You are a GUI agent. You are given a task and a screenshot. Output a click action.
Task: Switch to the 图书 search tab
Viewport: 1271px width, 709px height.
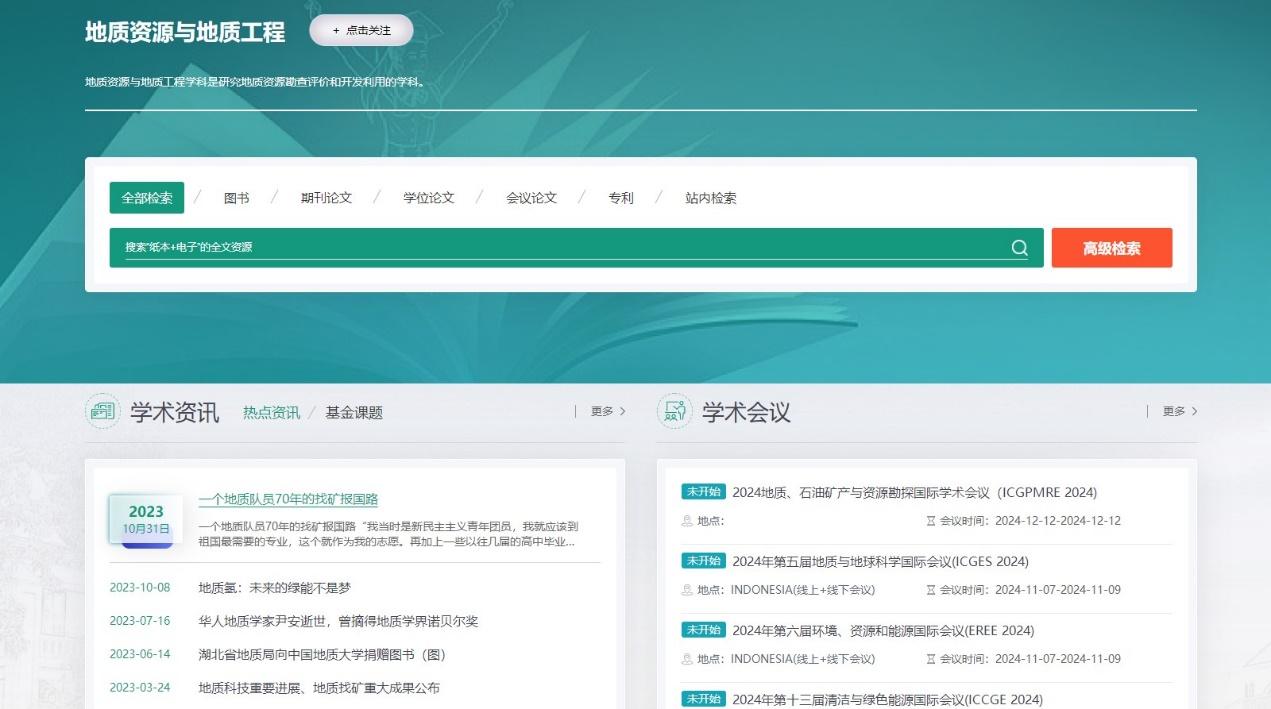237,198
